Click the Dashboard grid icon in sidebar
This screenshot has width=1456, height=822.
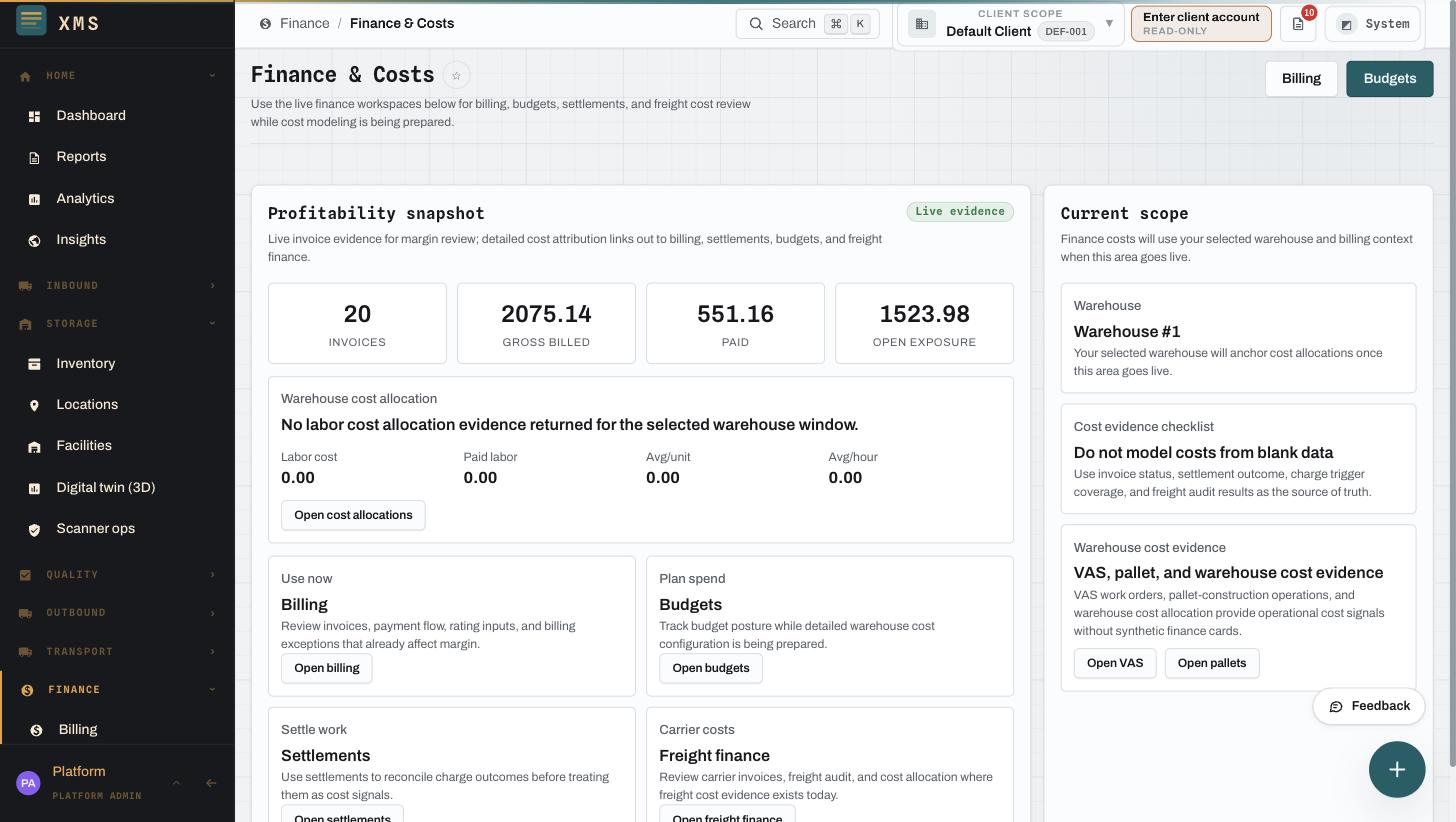click(x=34, y=116)
